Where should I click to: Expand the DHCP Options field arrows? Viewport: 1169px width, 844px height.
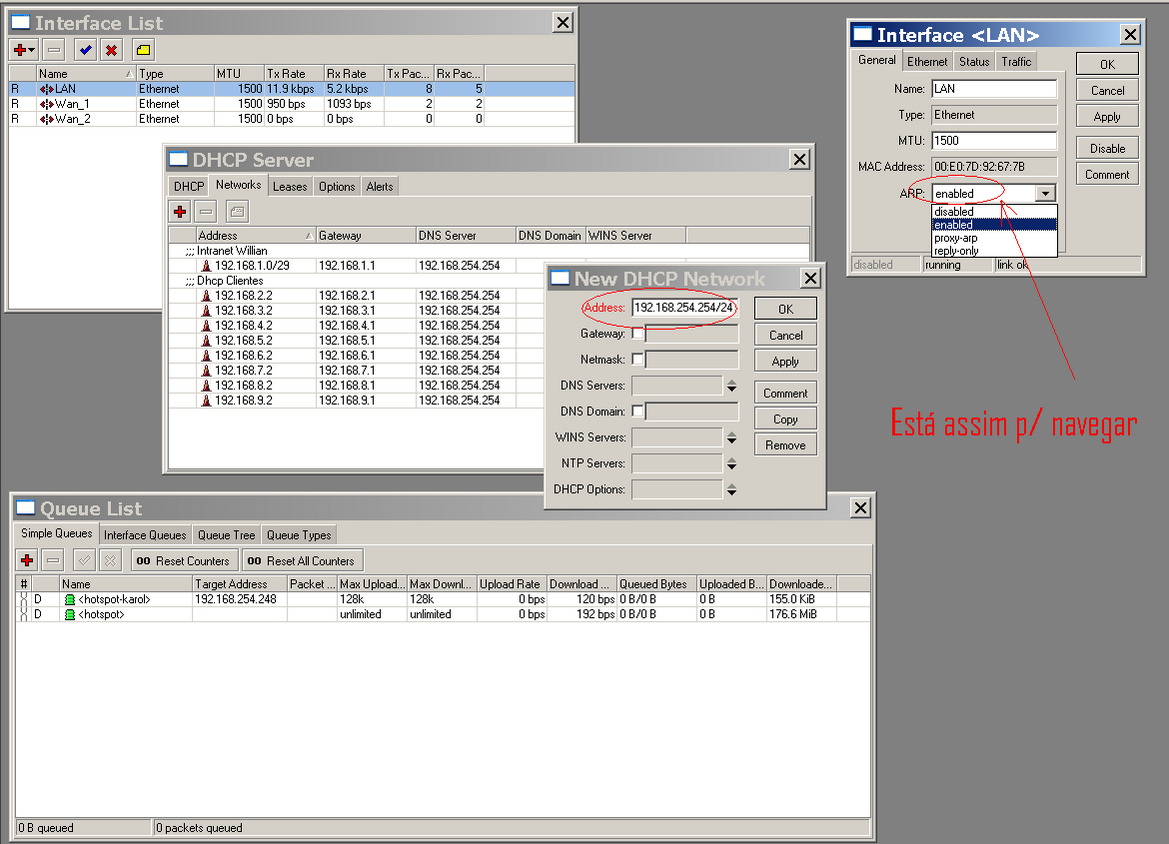[x=731, y=489]
